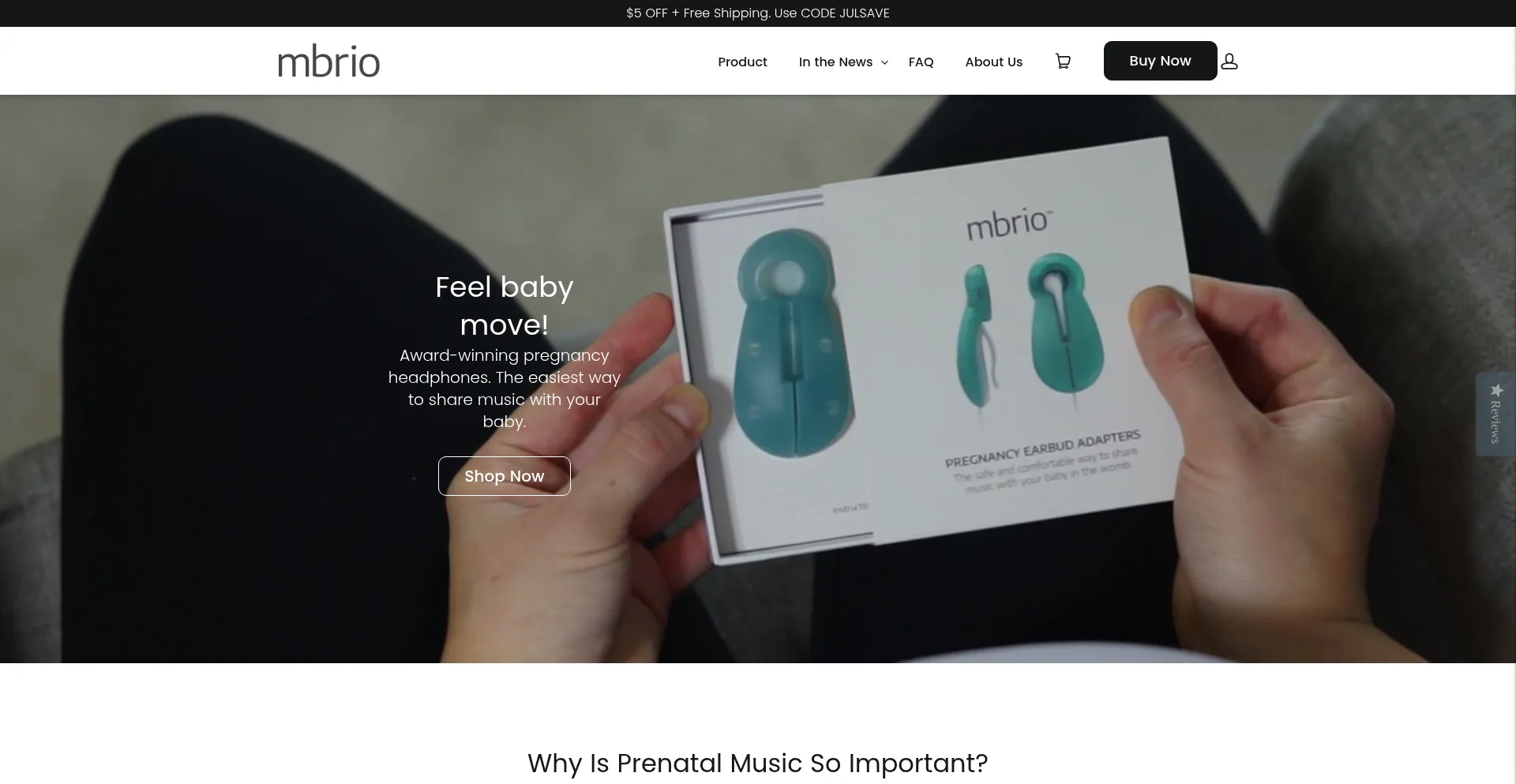This screenshot has height=784, width=1516.
Task: Open the About Us link
Action: [x=993, y=62]
